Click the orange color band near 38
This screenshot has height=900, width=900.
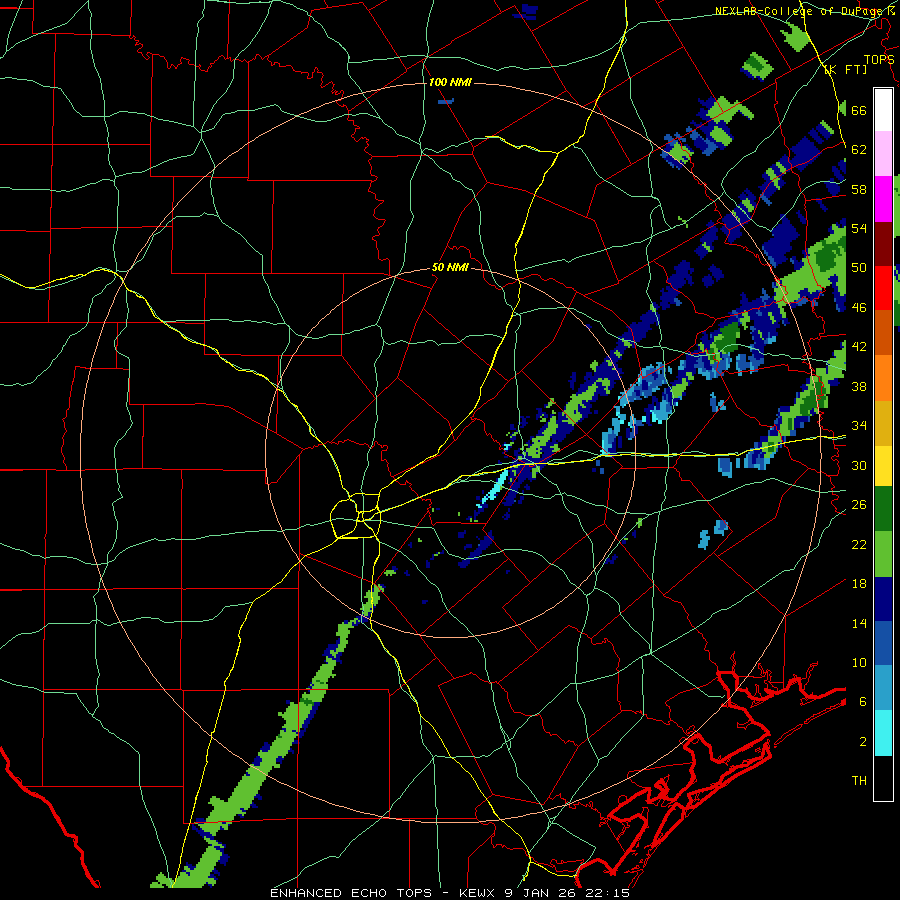coord(883,377)
